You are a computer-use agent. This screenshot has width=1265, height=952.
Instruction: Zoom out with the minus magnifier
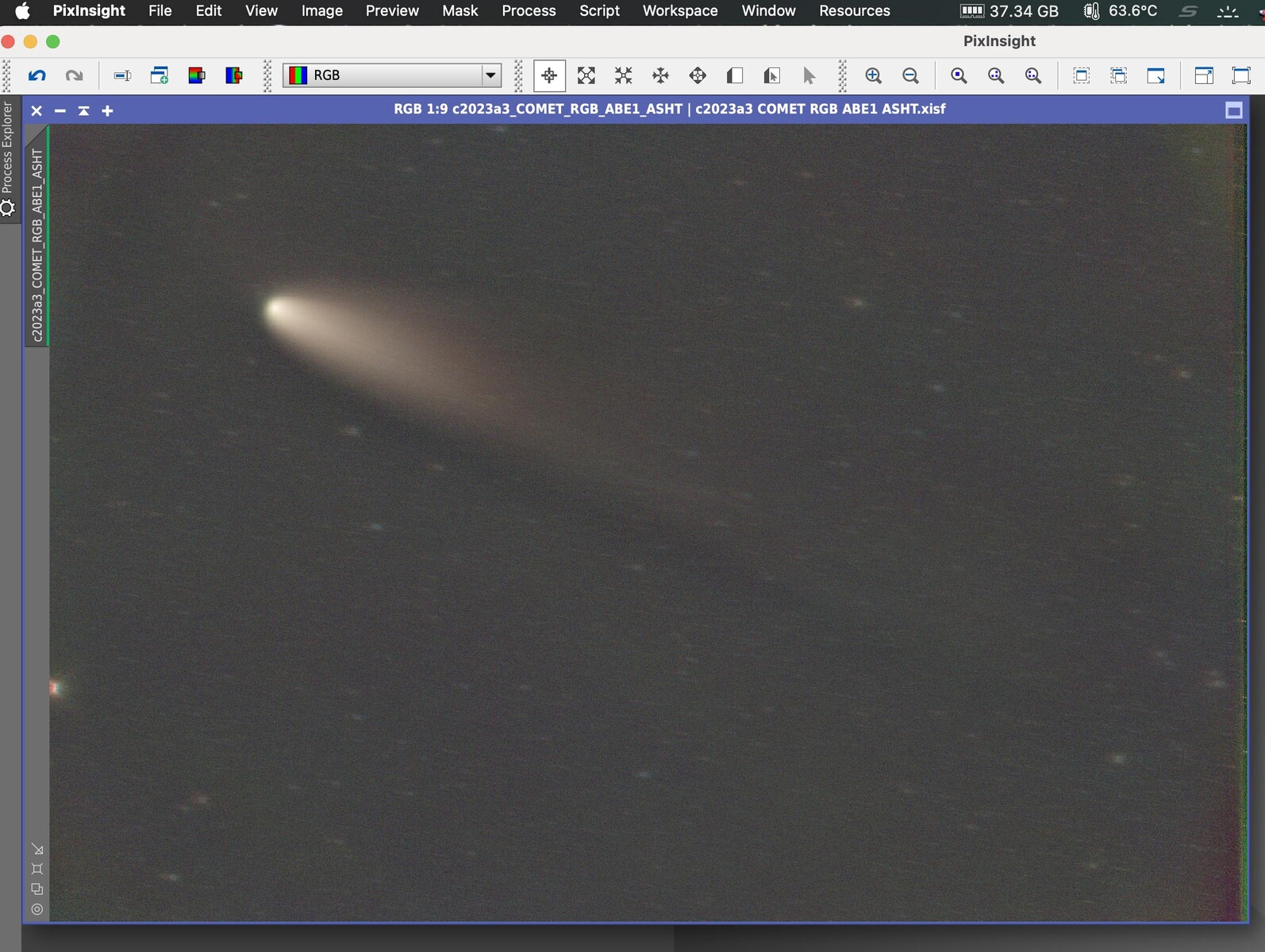911,75
